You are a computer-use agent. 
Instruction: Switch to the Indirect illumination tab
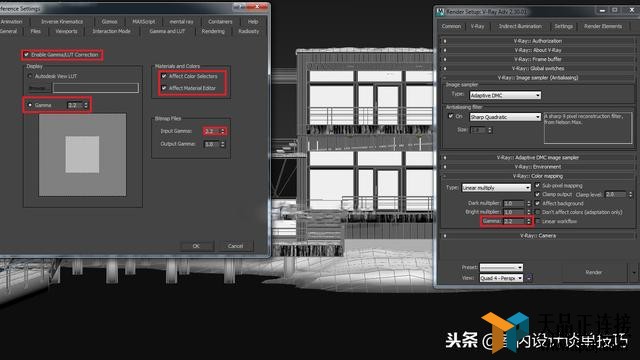pos(520,26)
